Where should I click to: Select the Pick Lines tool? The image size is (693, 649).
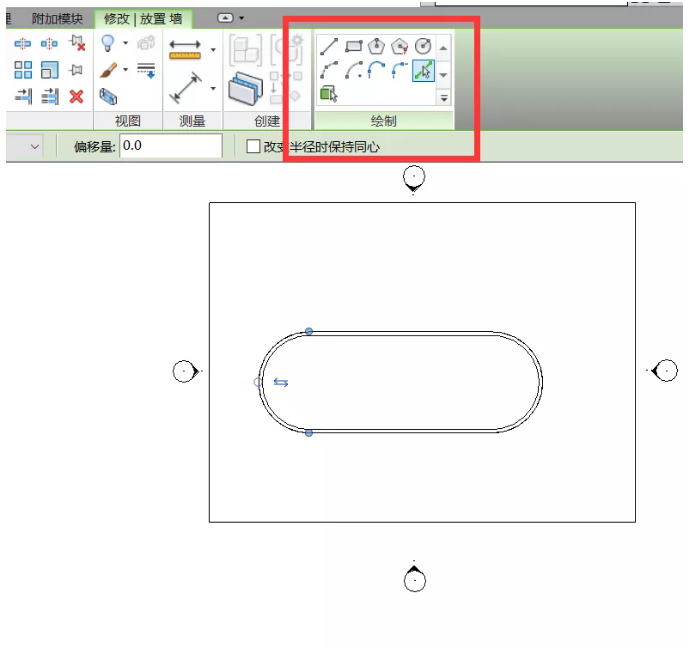(423, 71)
